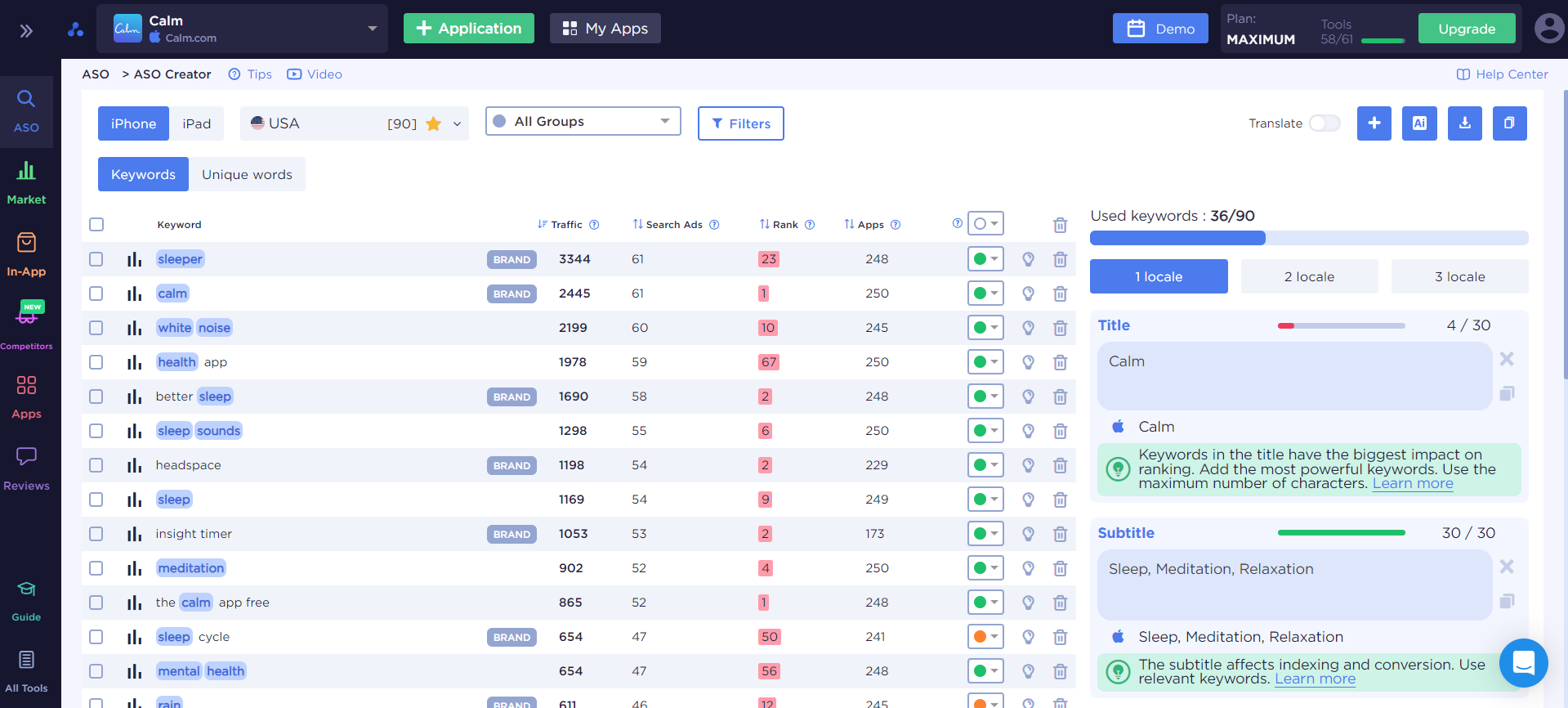
Task: Clear the Title field with X icon
Action: coord(1507,359)
